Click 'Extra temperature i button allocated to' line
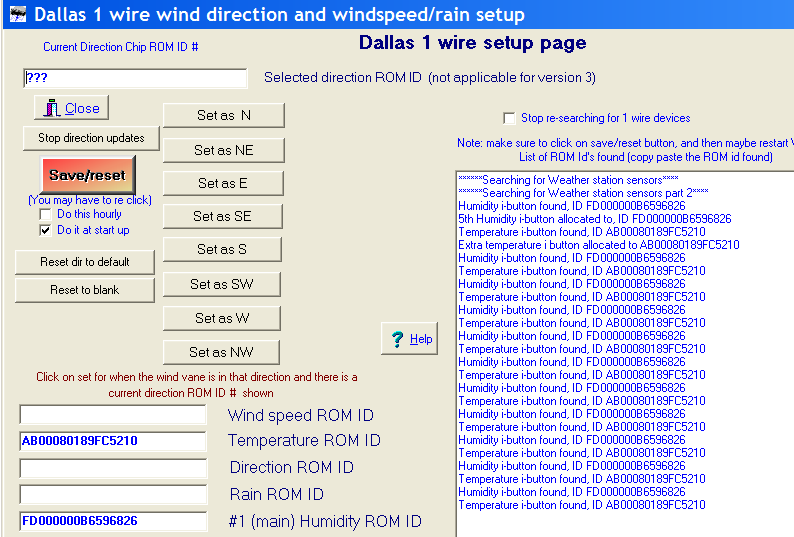Screen dimensions: 794x537 coord(599,245)
